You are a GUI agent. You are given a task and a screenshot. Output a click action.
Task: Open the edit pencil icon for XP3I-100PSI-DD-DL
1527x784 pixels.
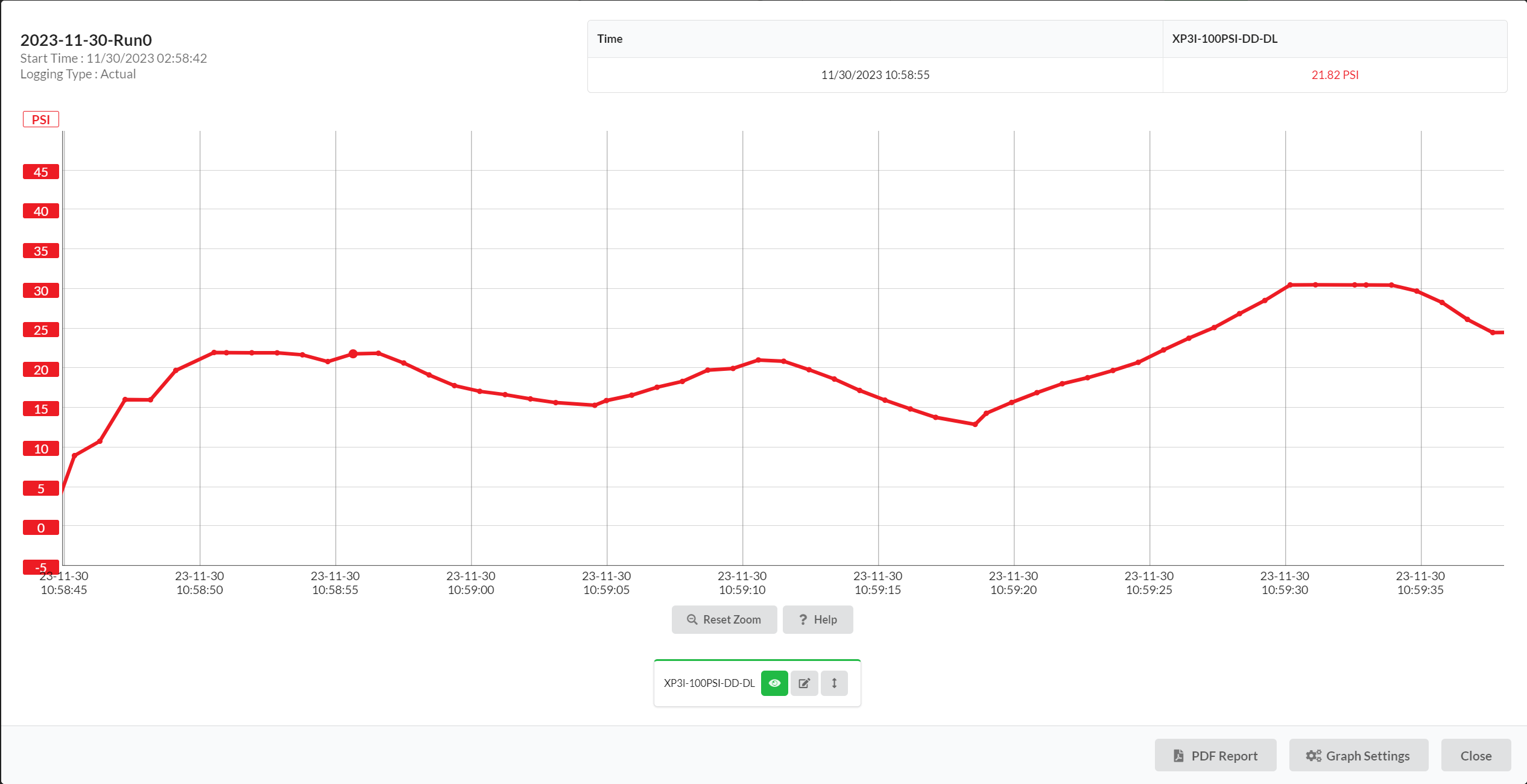[x=804, y=683]
